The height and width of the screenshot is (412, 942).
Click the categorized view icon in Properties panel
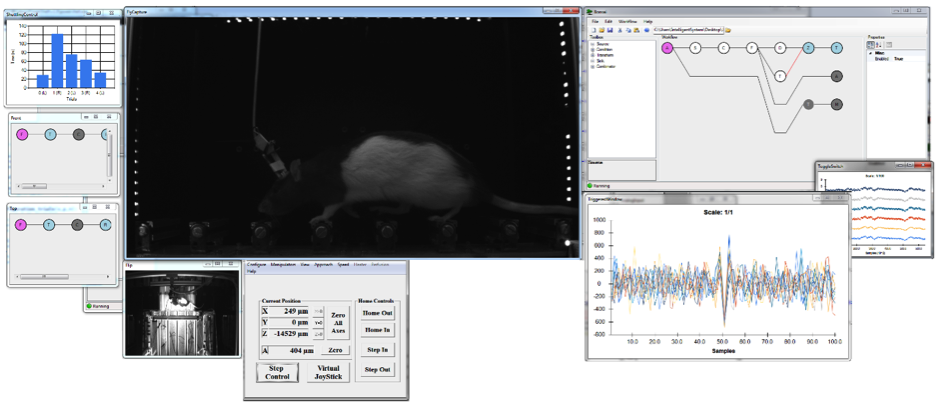coord(870,46)
